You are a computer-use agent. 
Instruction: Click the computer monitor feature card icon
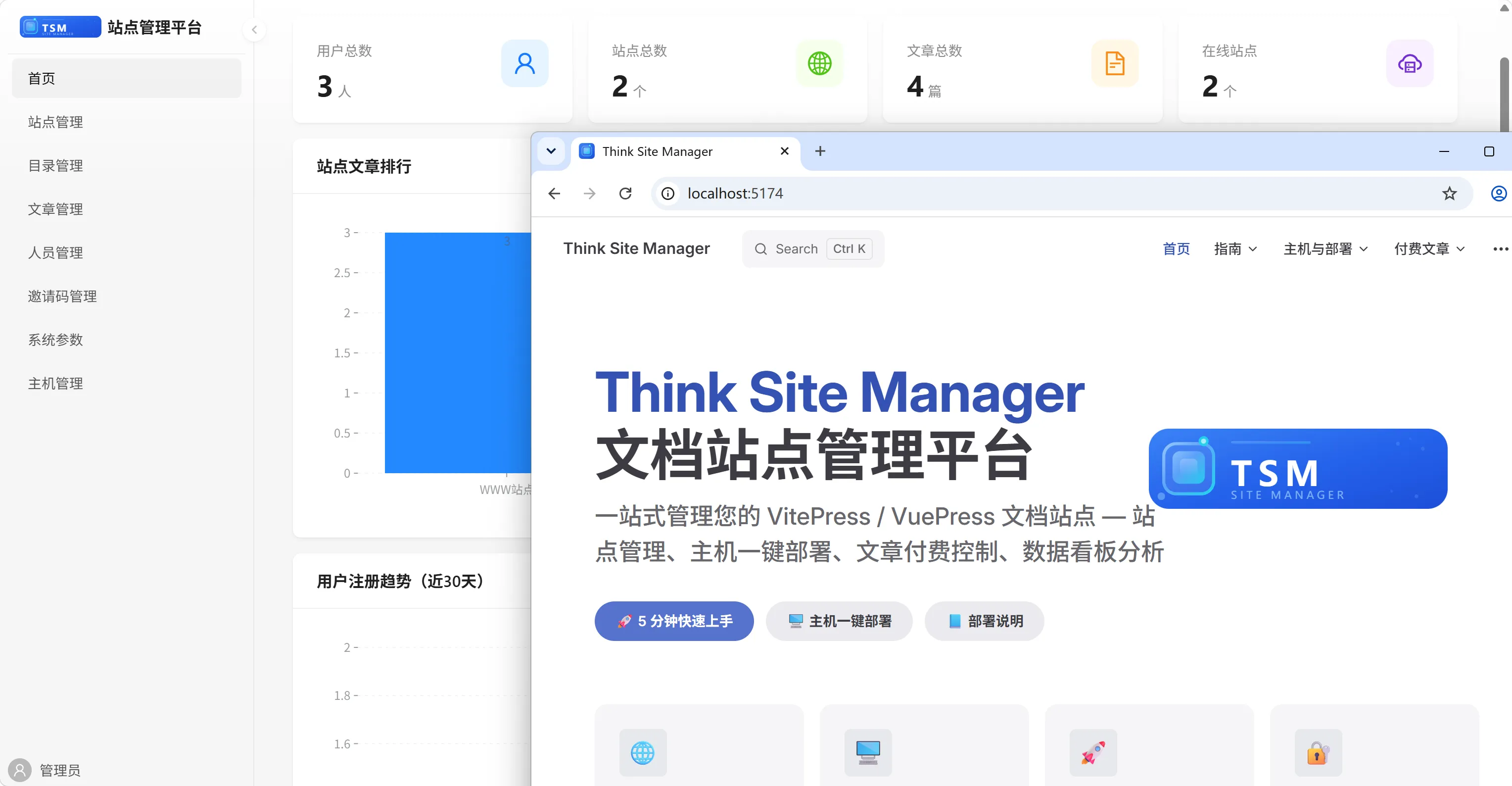(x=867, y=752)
